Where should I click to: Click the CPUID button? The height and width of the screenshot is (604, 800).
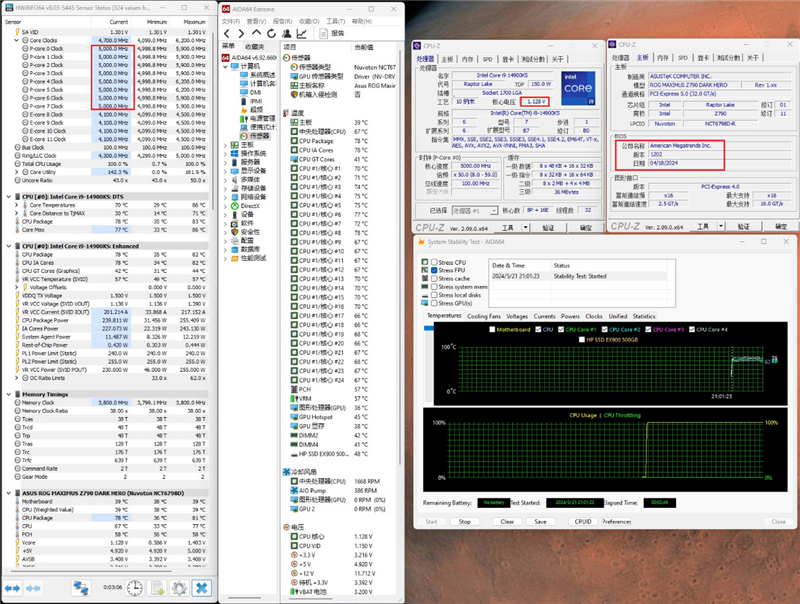click(x=582, y=521)
